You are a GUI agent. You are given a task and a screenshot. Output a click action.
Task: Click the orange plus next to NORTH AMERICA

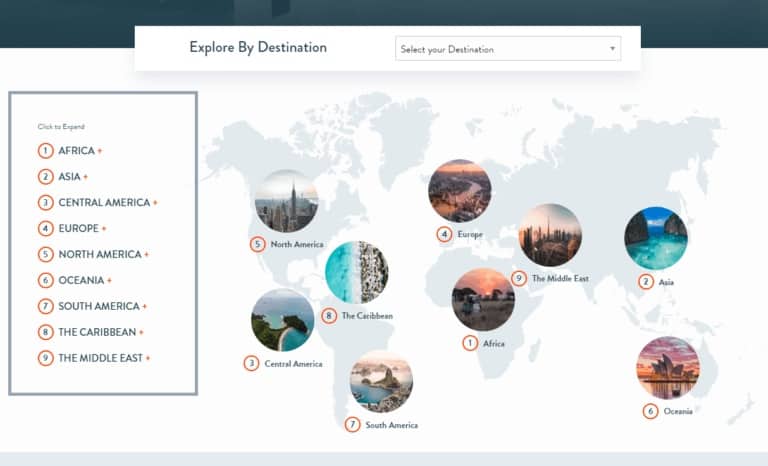pos(146,255)
